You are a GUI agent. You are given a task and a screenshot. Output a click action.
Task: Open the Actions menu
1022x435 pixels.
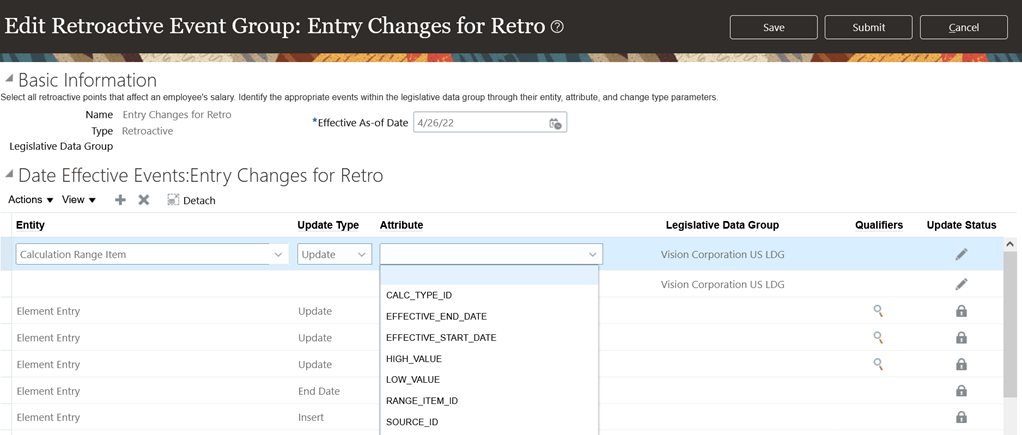click(31, 200)
